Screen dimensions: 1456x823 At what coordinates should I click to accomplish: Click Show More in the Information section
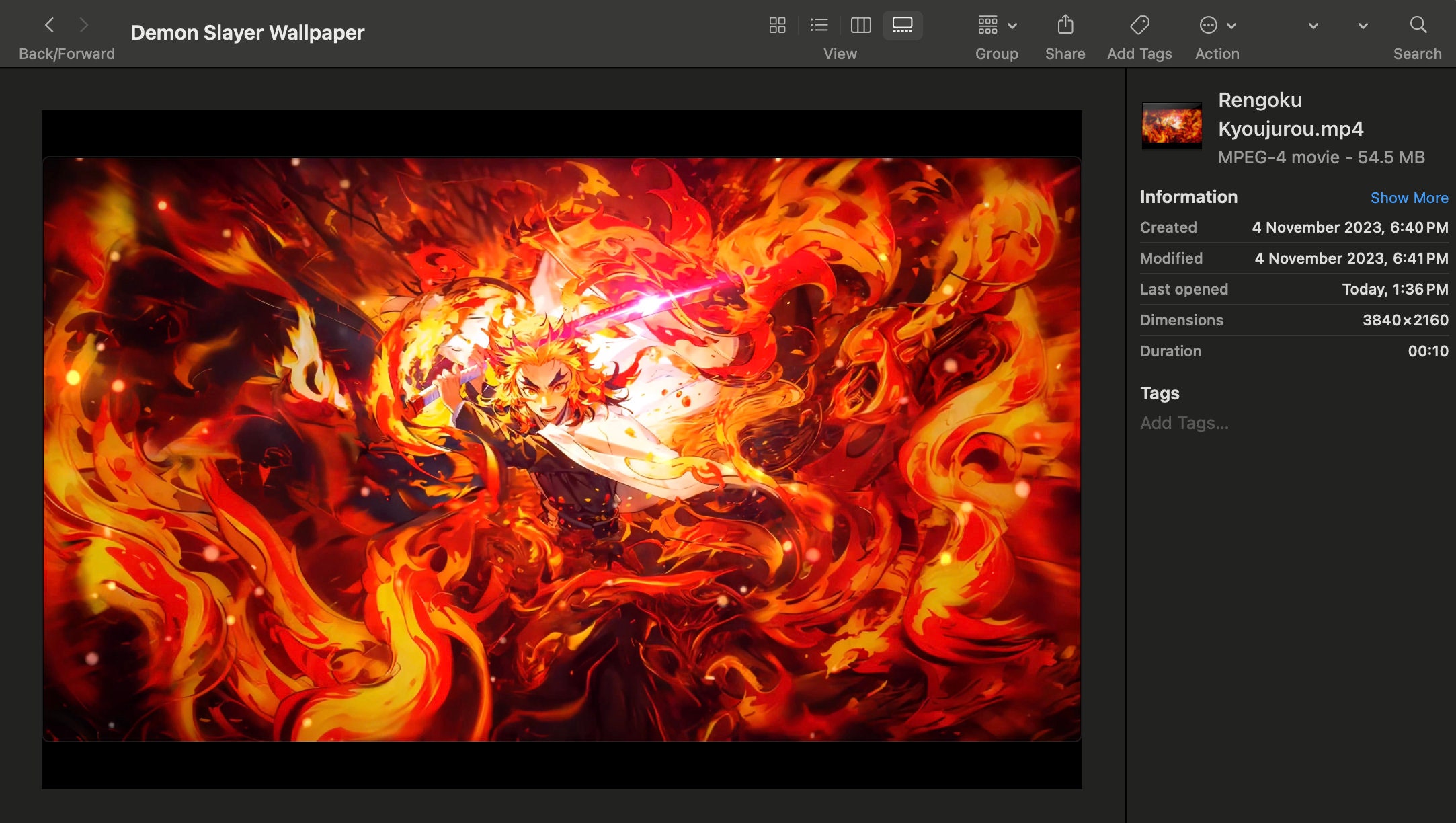coord(1409,197)
